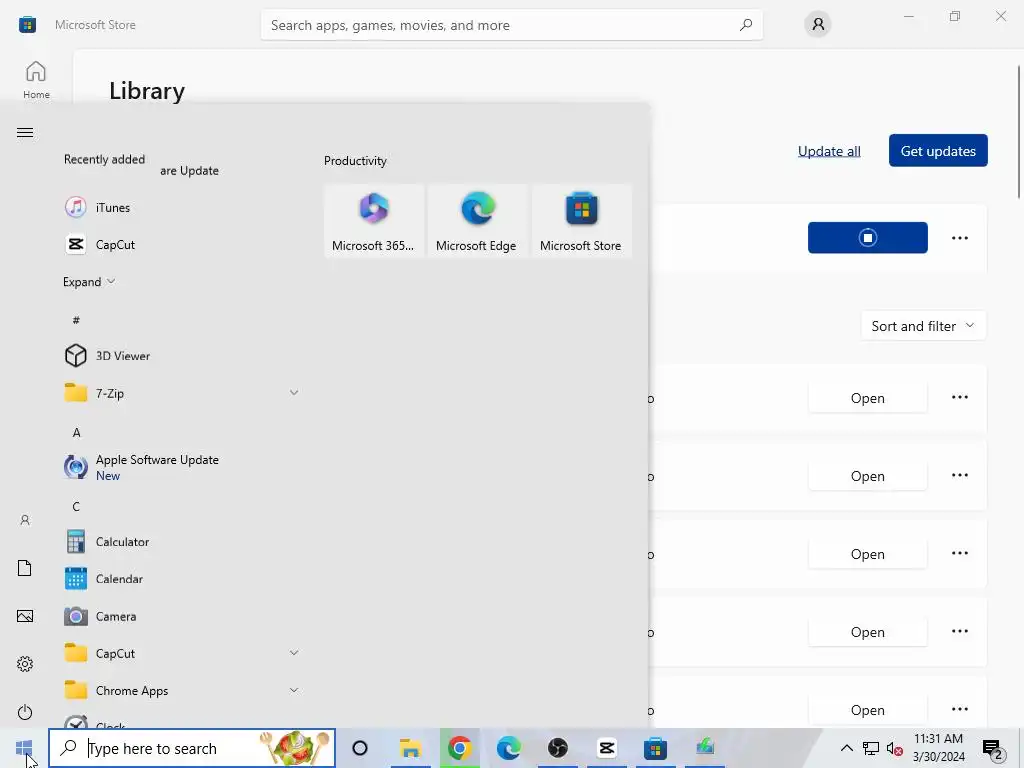Jump to the letter C app group
1024x768 pixels.
(x=76, y=507)
